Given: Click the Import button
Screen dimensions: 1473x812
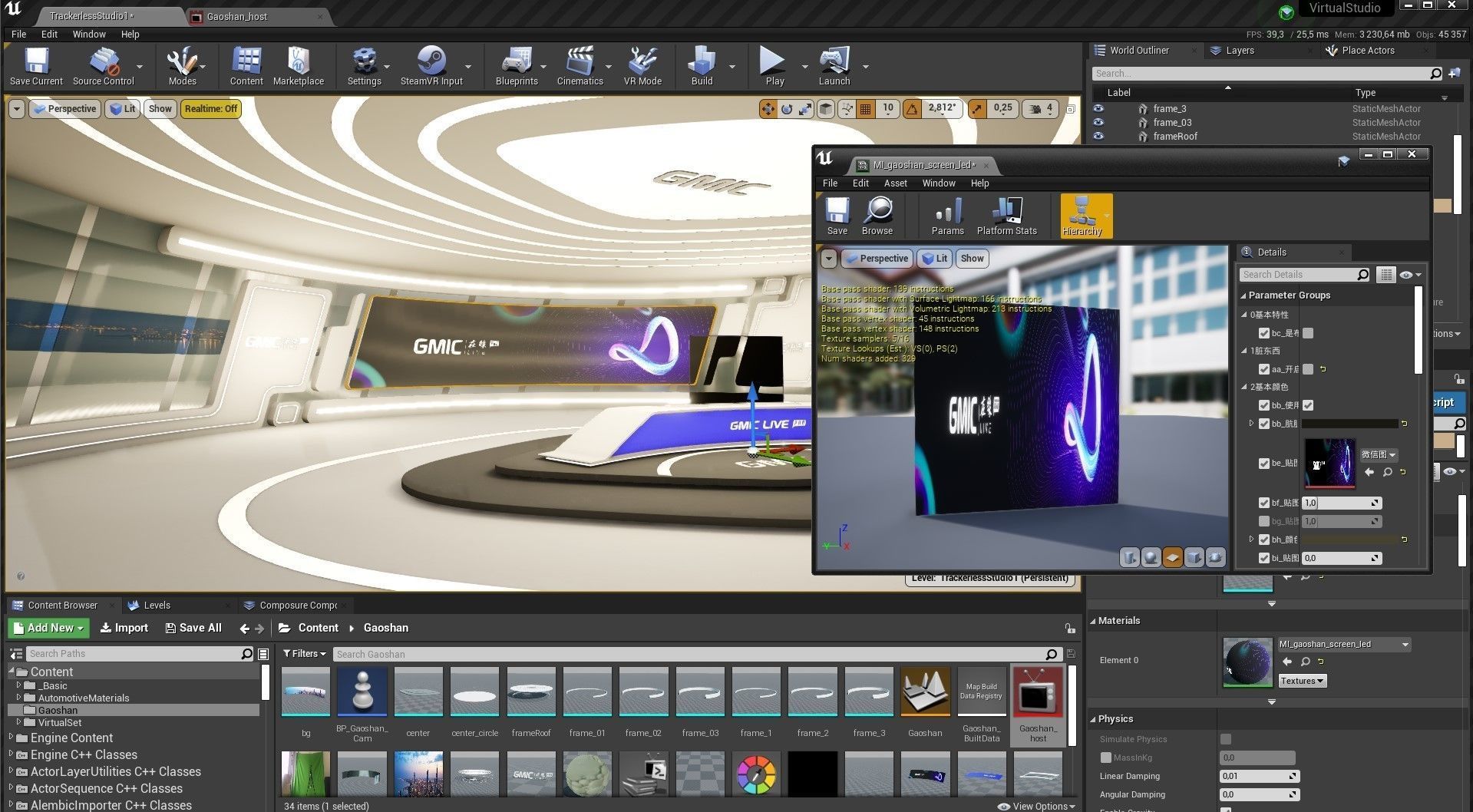Looking at the screenshot, I should 124,628.
